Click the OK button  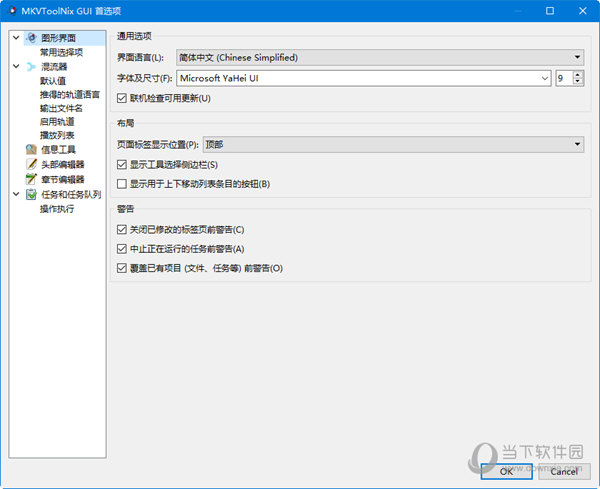point(507,471)
